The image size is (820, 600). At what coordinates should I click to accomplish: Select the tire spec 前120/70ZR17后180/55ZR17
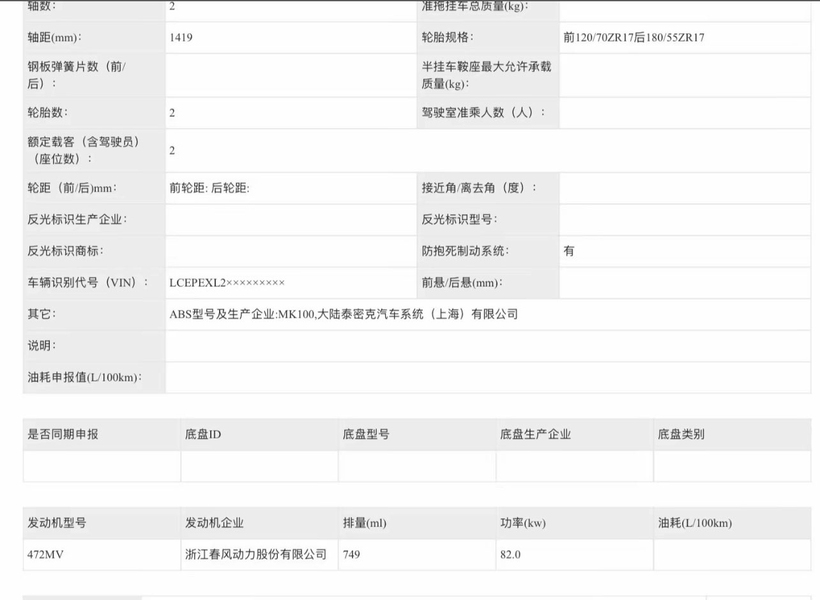point(634,38)
